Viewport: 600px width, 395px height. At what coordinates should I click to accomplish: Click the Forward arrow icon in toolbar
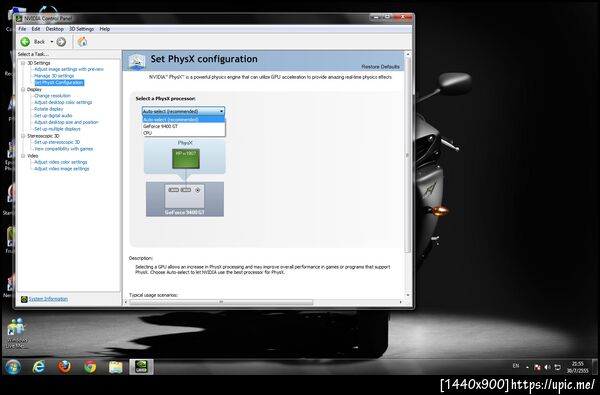coord(61,42)
